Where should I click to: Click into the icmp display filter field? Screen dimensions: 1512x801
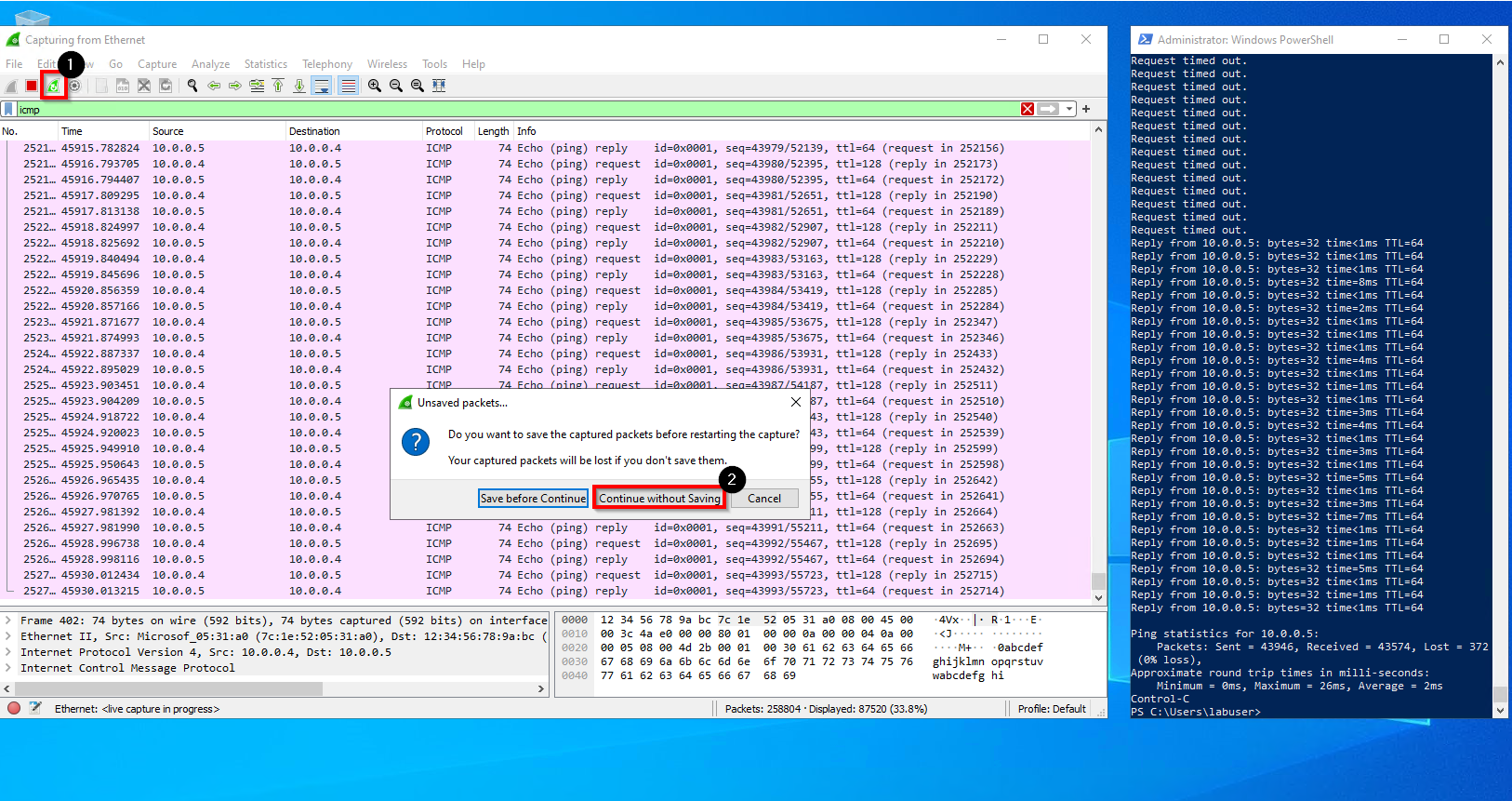click(517, 109)
